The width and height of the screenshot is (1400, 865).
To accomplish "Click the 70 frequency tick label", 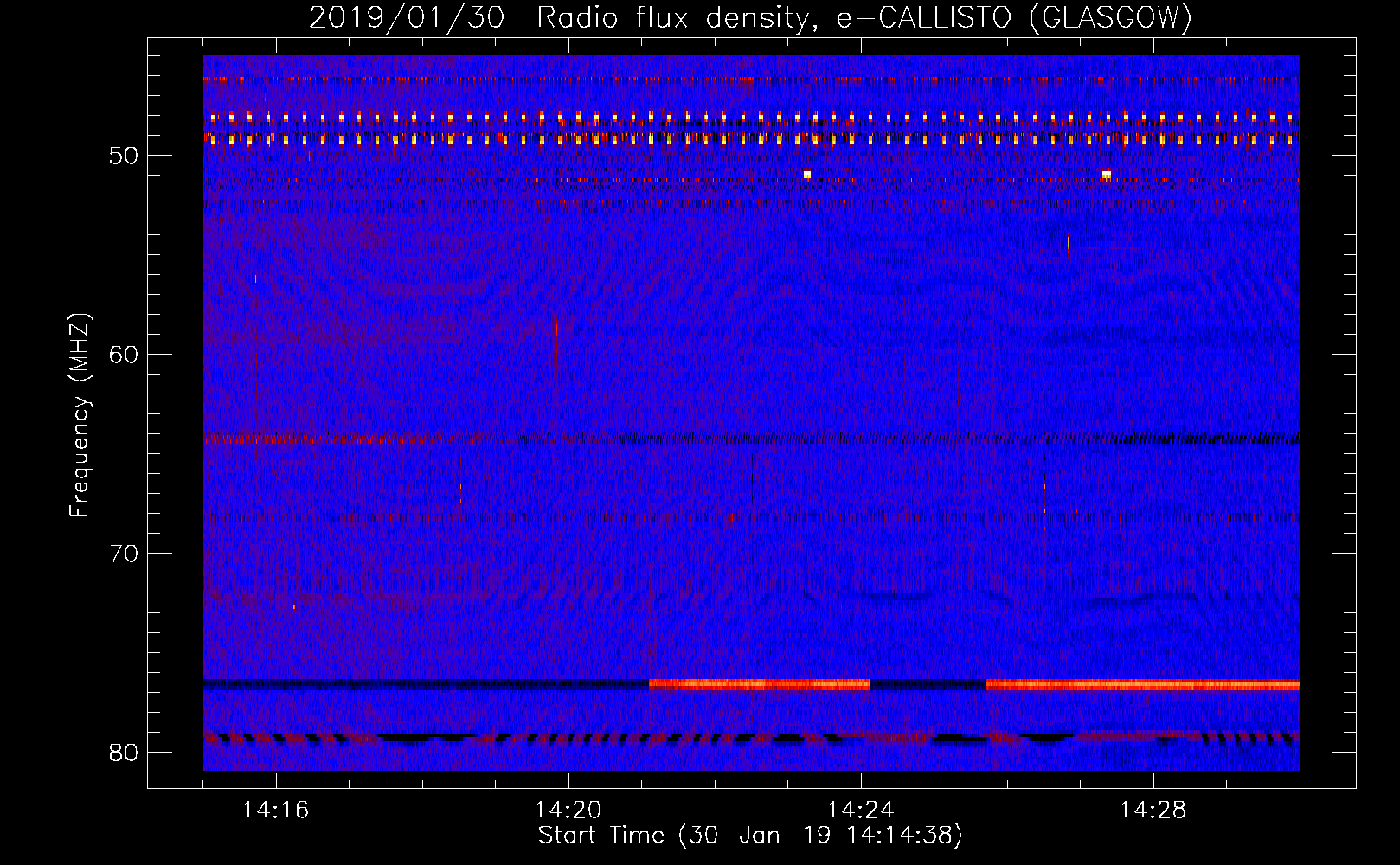I will 124,554.
